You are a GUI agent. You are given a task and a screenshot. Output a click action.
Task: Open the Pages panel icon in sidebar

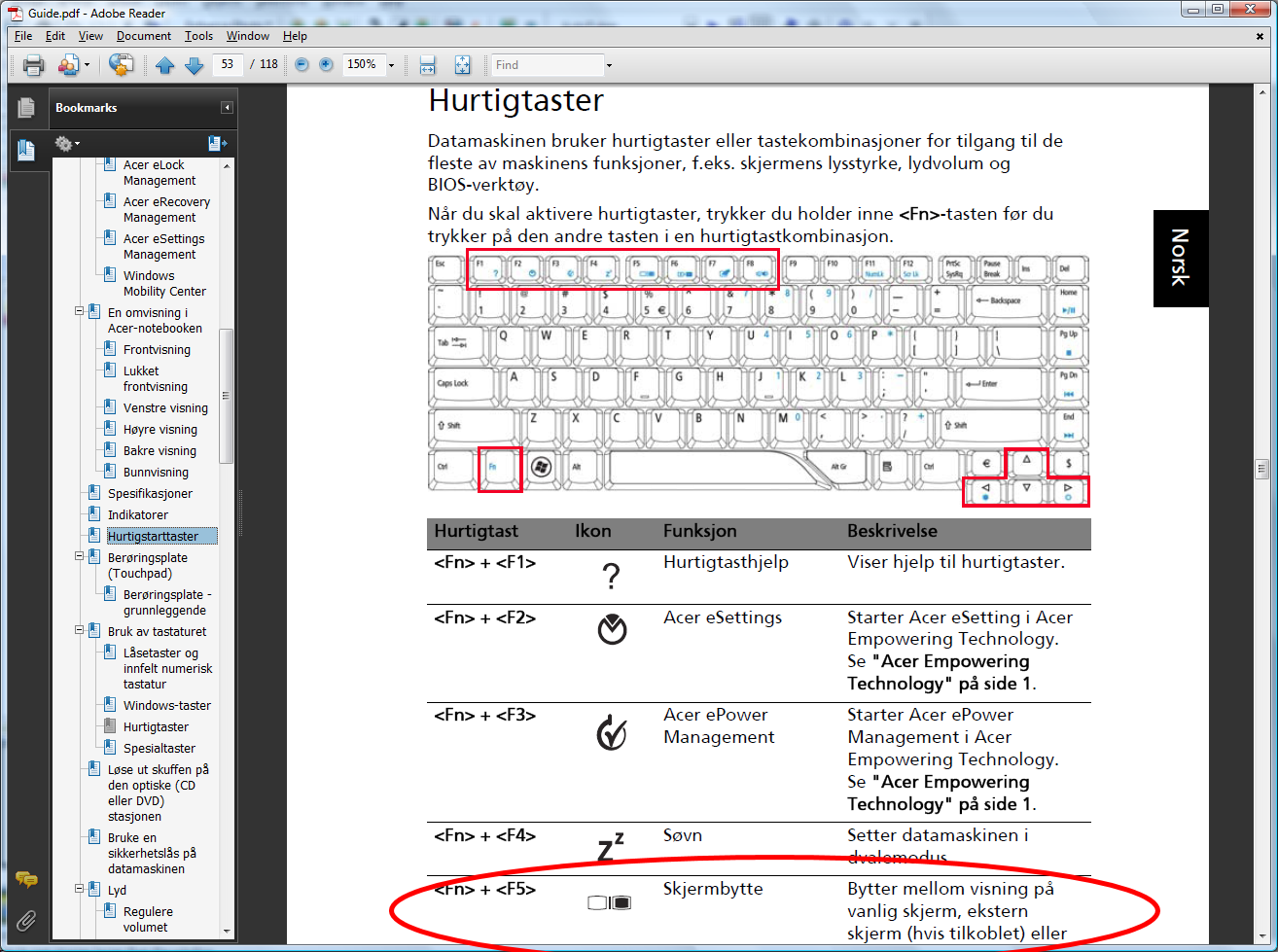coord(25,107)
